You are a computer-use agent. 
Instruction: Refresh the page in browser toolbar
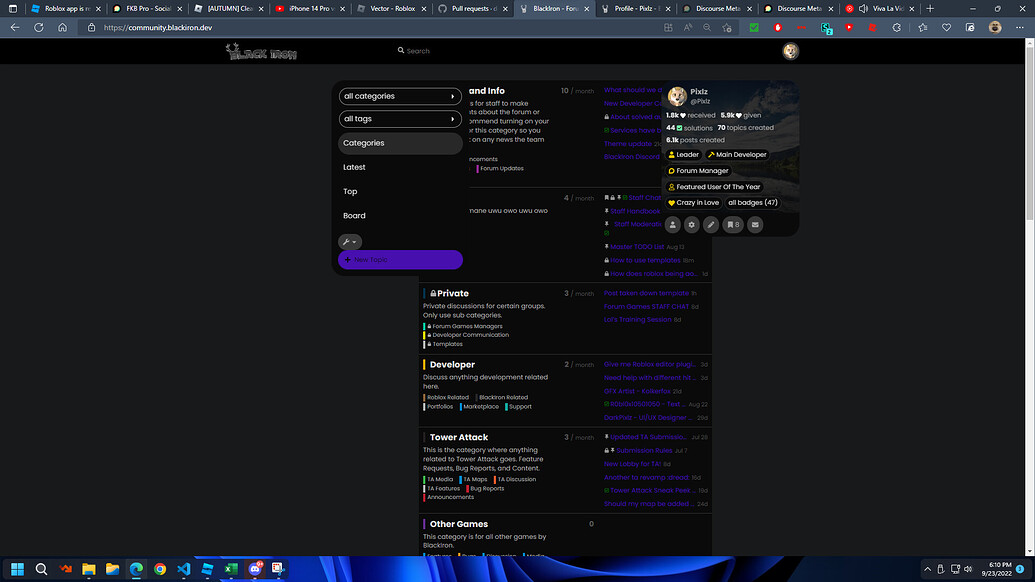(x=38, y=27)
